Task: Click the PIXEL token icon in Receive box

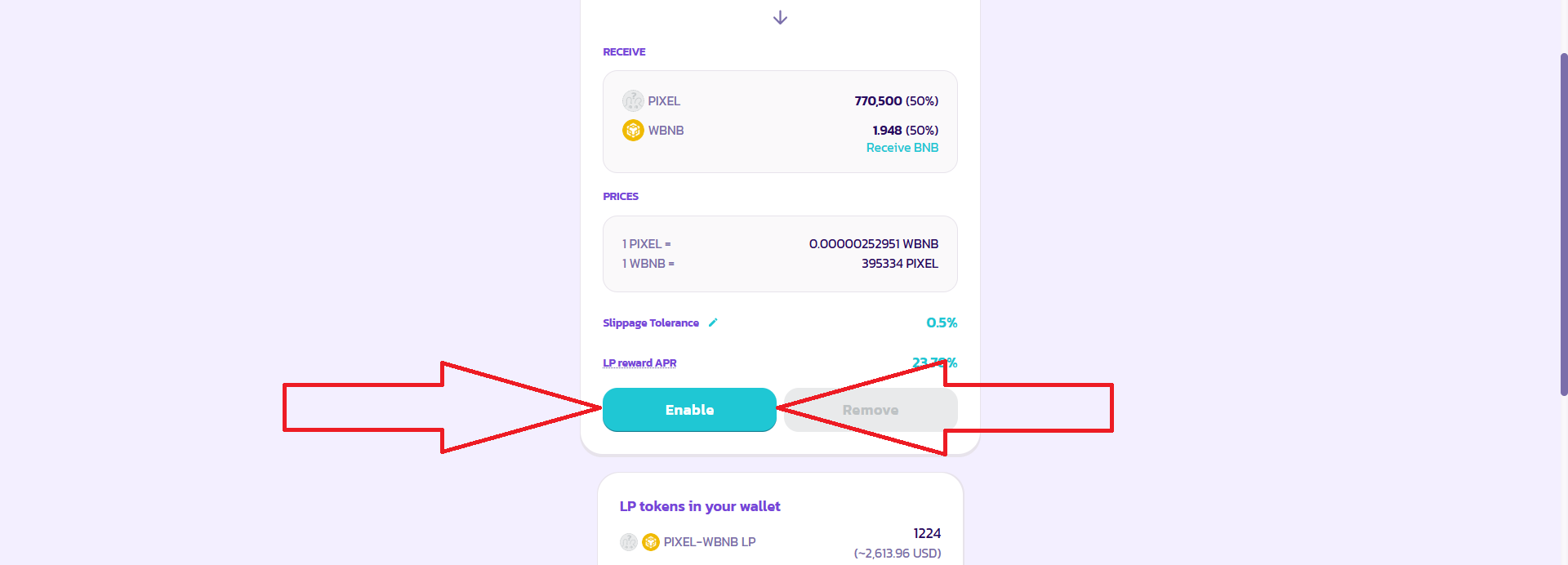Action: (x=633, y=101)
